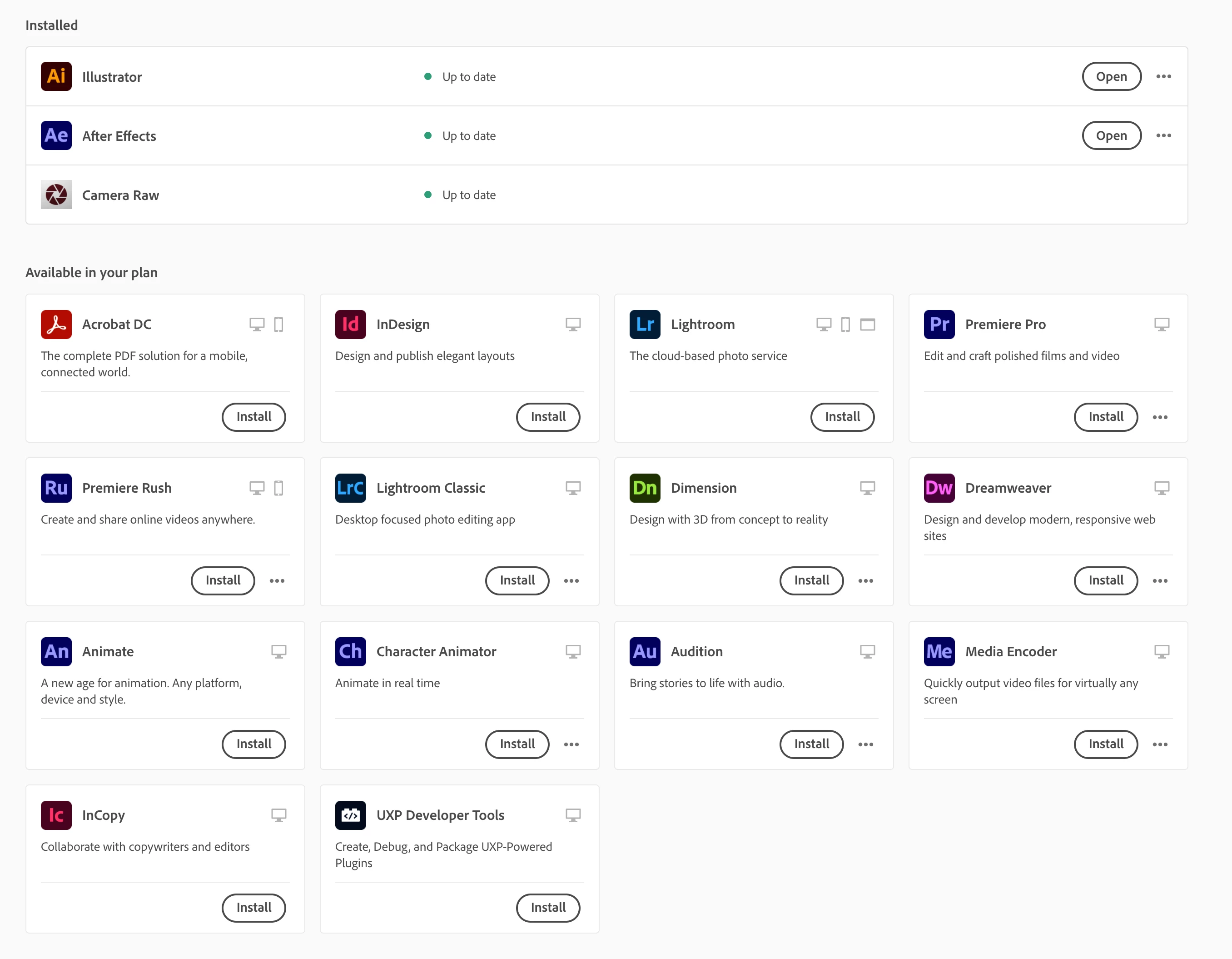The width and height of the screenshot is (1232, 959).
Task: Click the Dimension app icon
Action: pos(645,488)
